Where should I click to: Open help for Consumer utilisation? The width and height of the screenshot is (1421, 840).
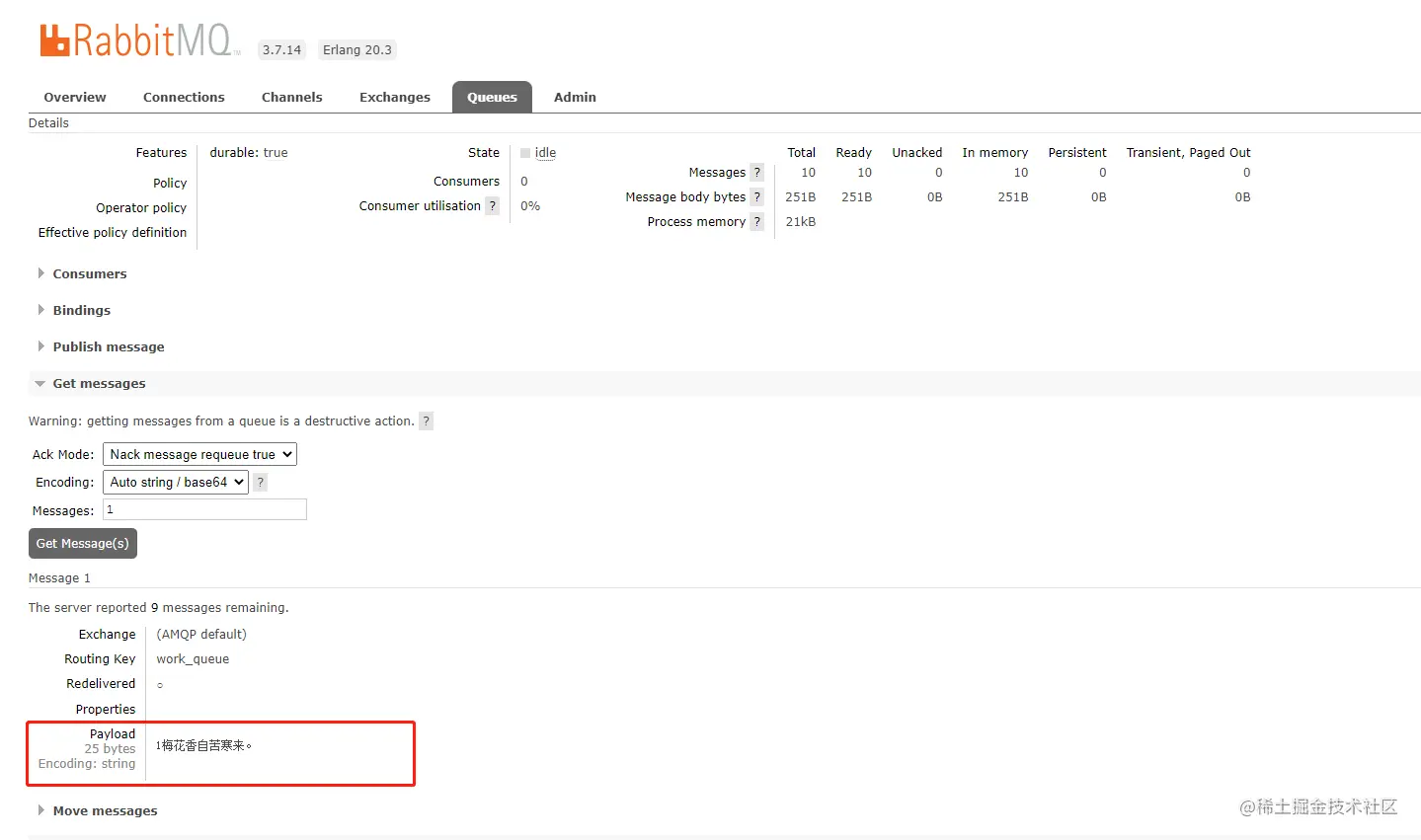pyautogui.click(x=492, y=205)
